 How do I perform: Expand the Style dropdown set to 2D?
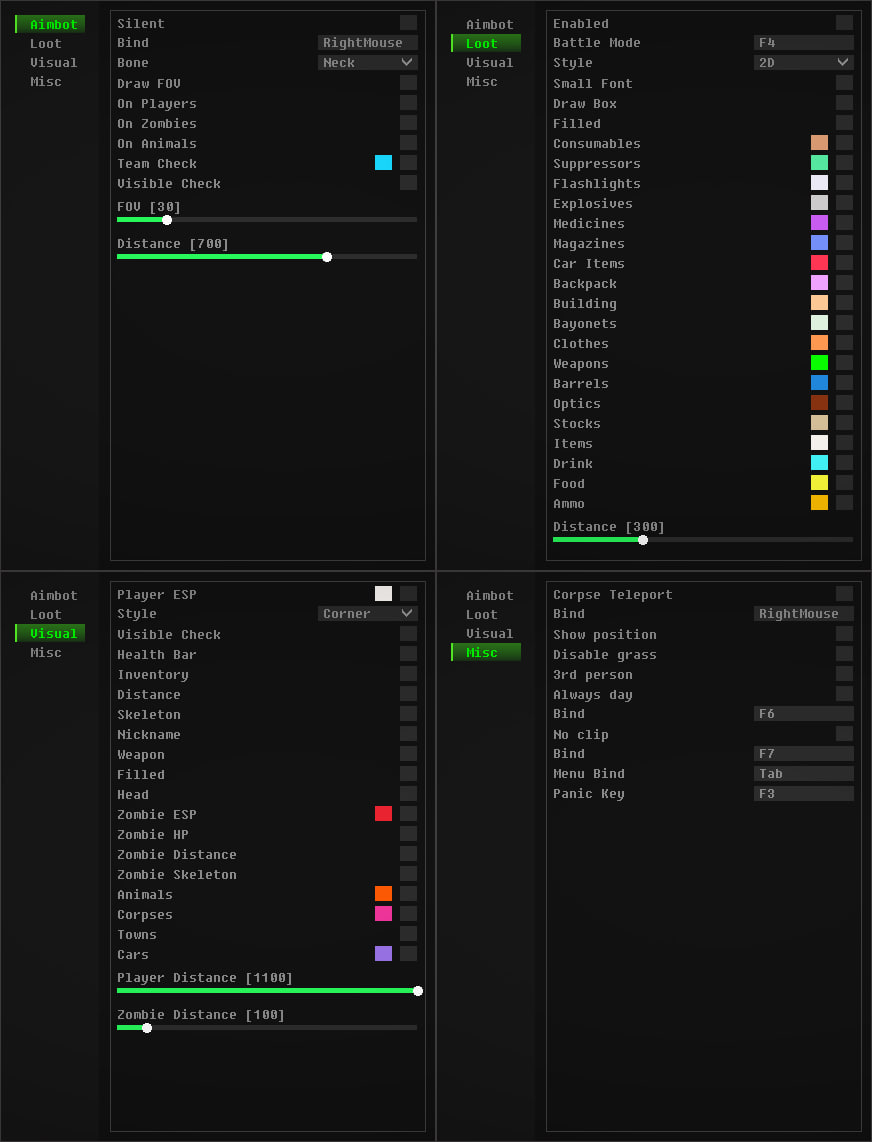point(803,62)
